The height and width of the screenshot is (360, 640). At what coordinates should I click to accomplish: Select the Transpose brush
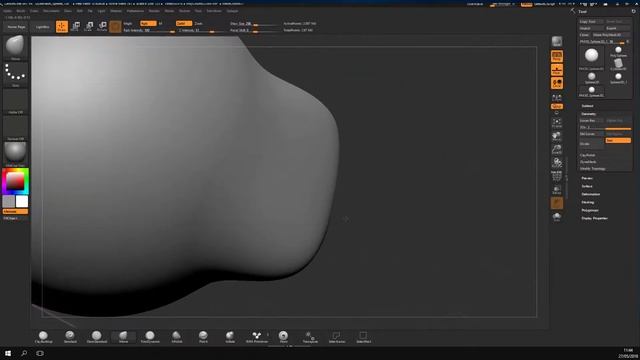point(310,337)
